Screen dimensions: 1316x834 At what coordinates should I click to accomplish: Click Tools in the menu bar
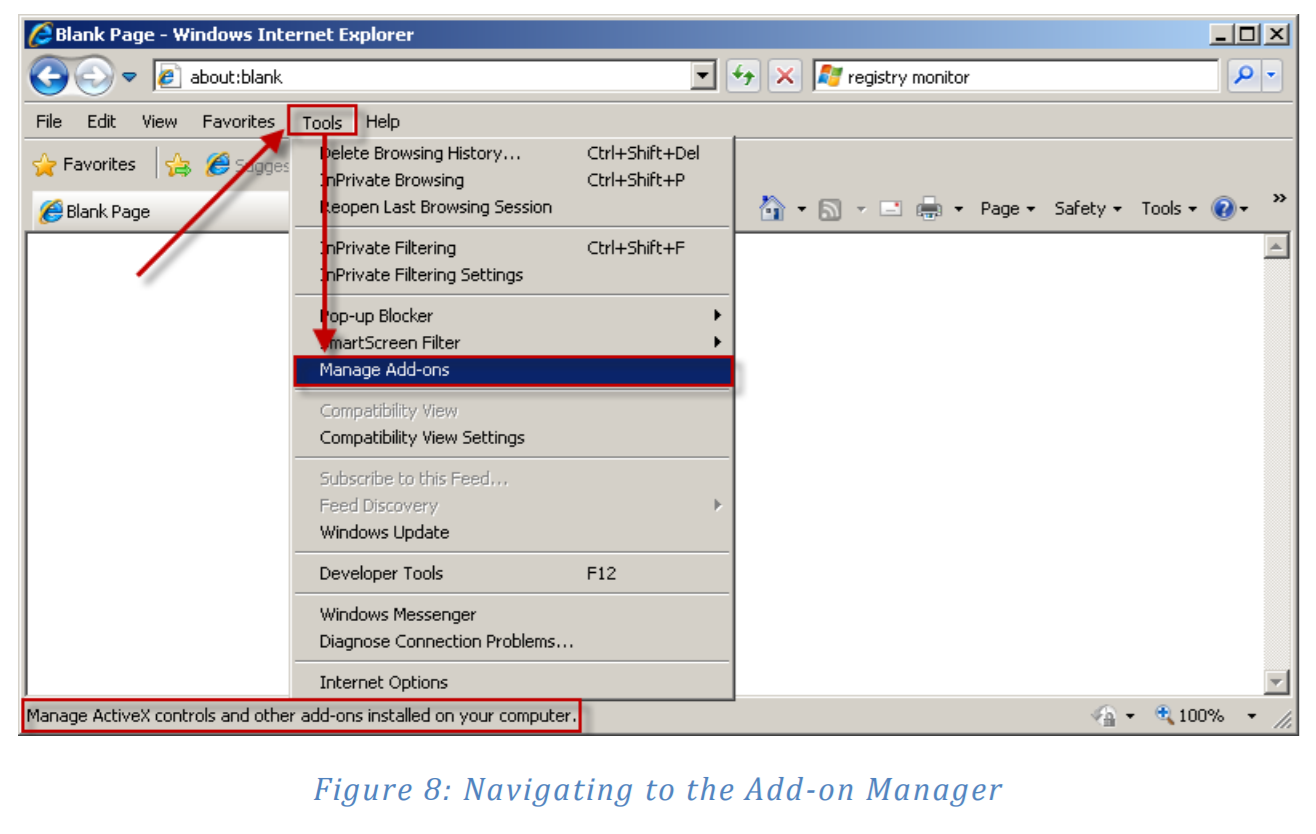[322, 123]
